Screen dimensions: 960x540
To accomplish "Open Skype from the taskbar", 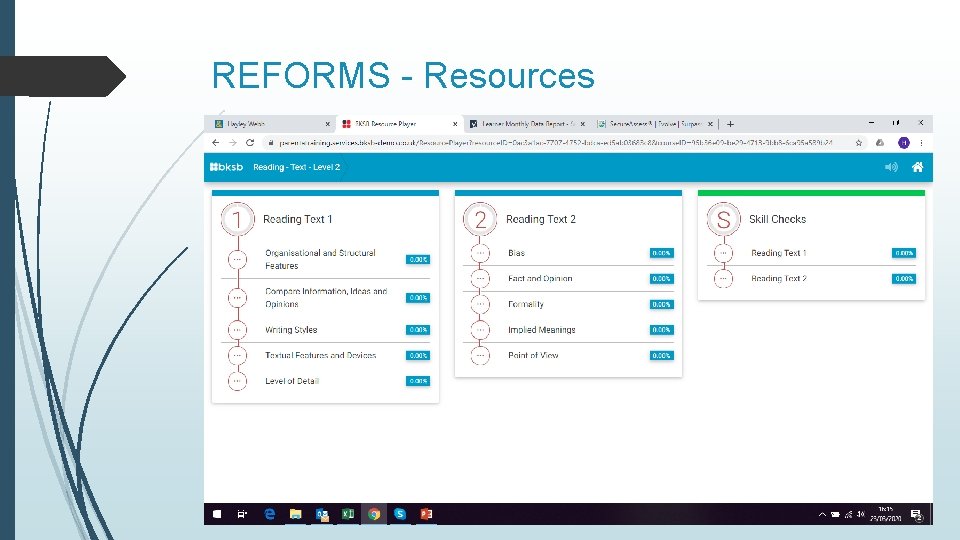I will 400,514.
